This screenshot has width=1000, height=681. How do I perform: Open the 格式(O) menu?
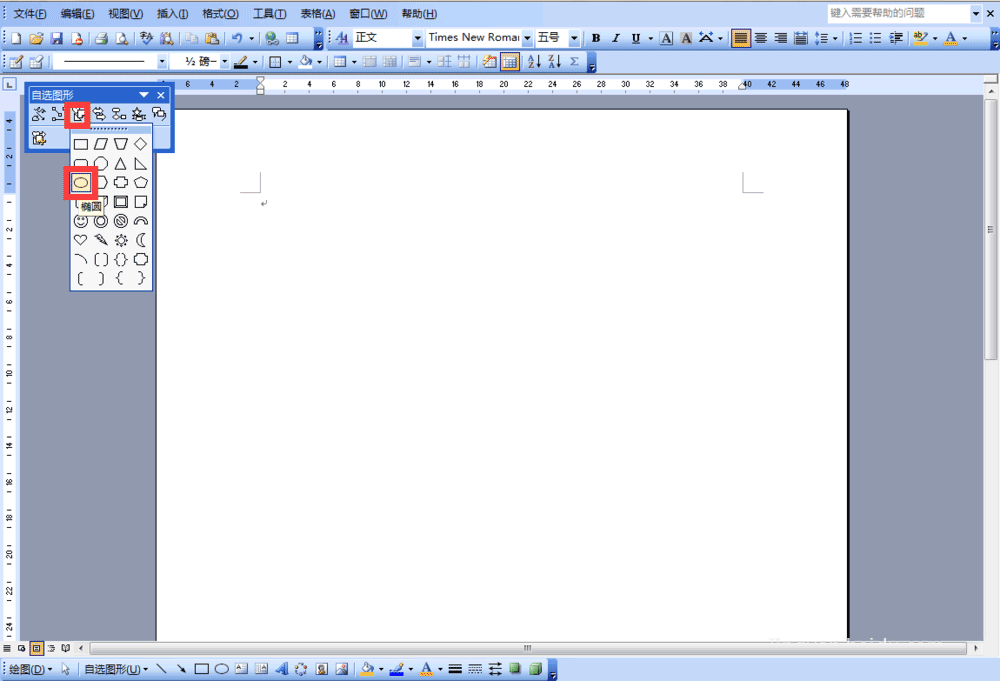click(x=220, y=13)
